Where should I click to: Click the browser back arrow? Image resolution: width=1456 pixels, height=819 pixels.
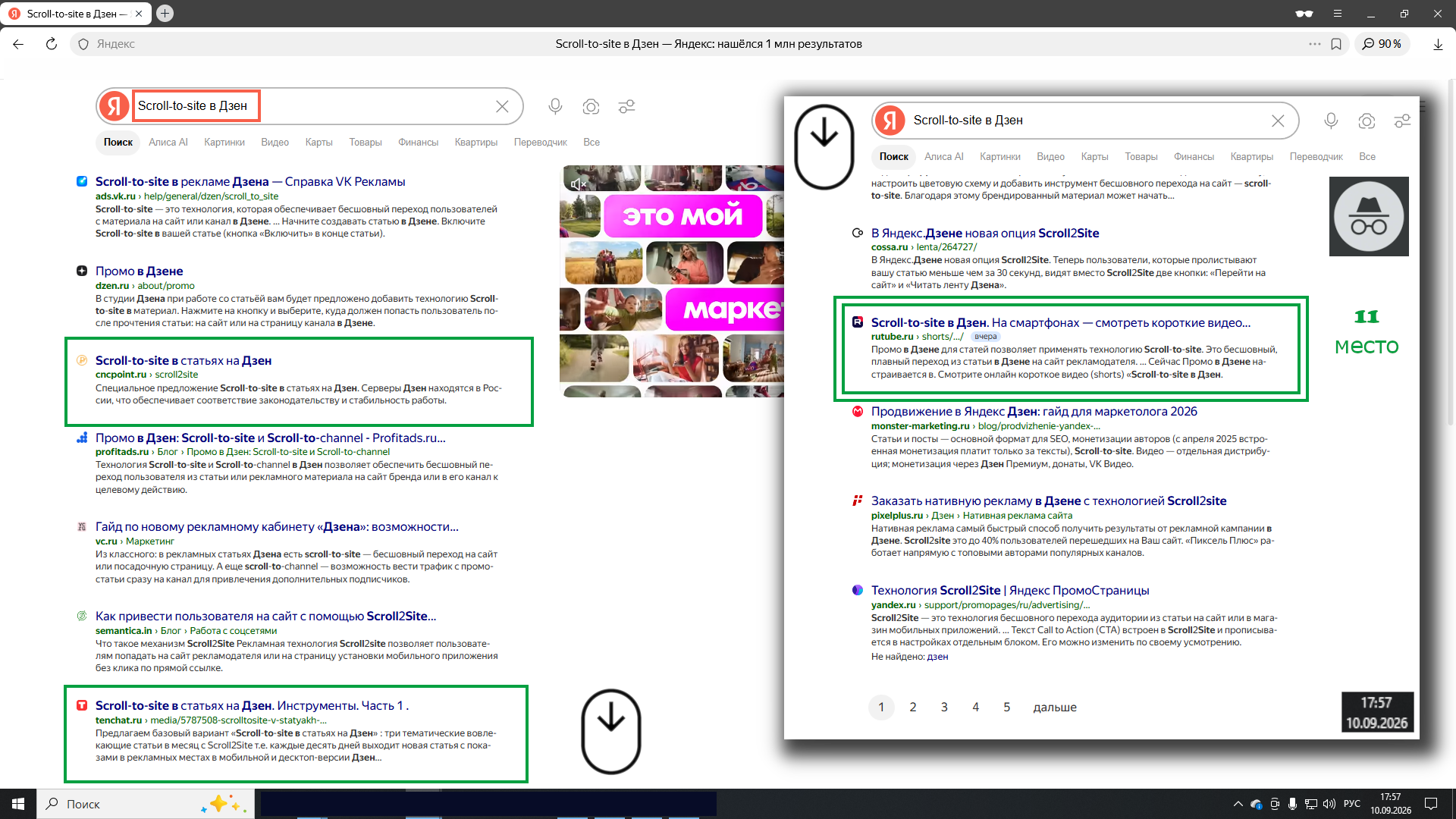(x=18, y=44)
